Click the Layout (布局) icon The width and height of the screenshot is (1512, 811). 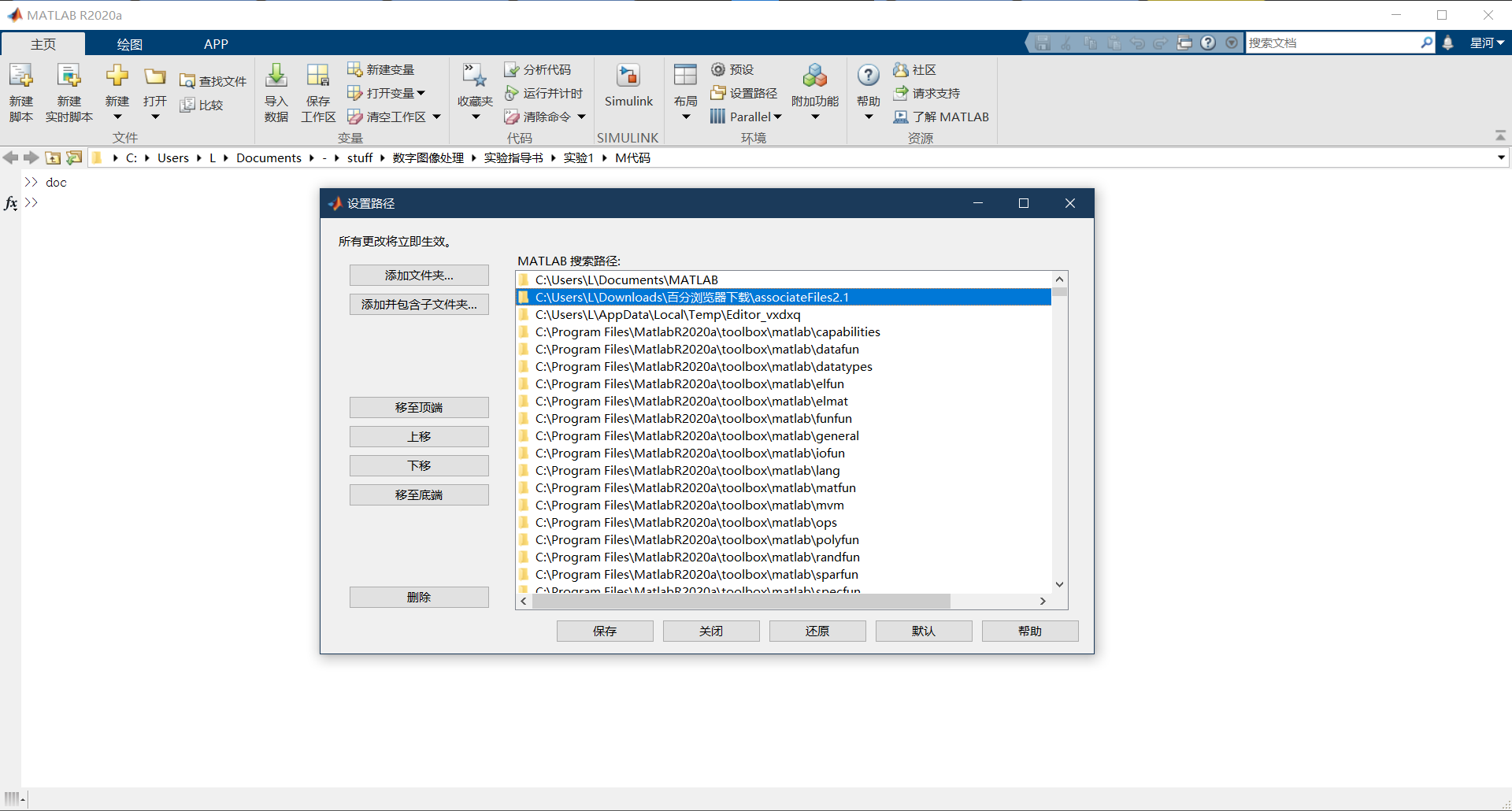coord(685,76)
